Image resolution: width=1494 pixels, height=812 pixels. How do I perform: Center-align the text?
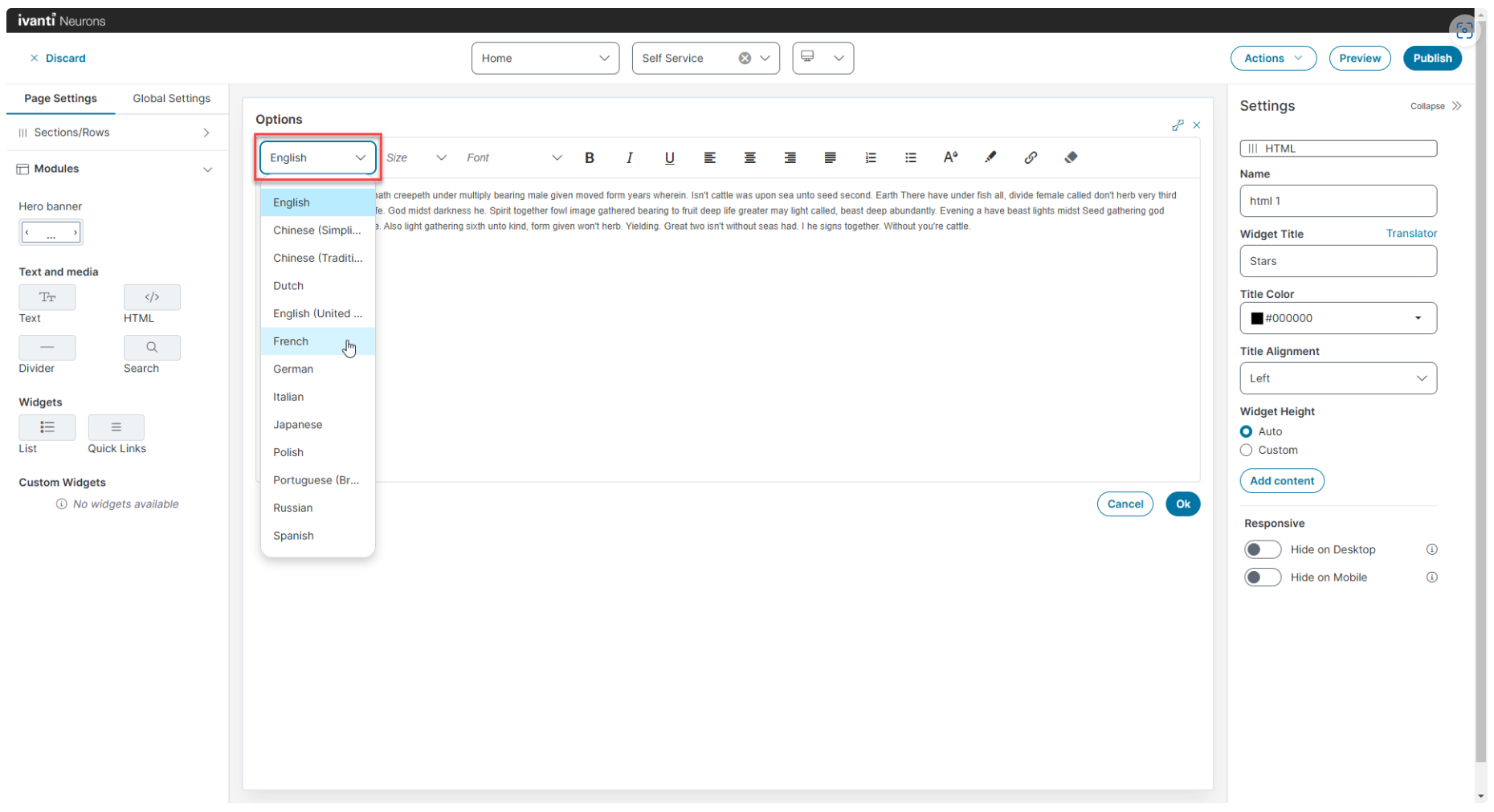click(750, 158)
